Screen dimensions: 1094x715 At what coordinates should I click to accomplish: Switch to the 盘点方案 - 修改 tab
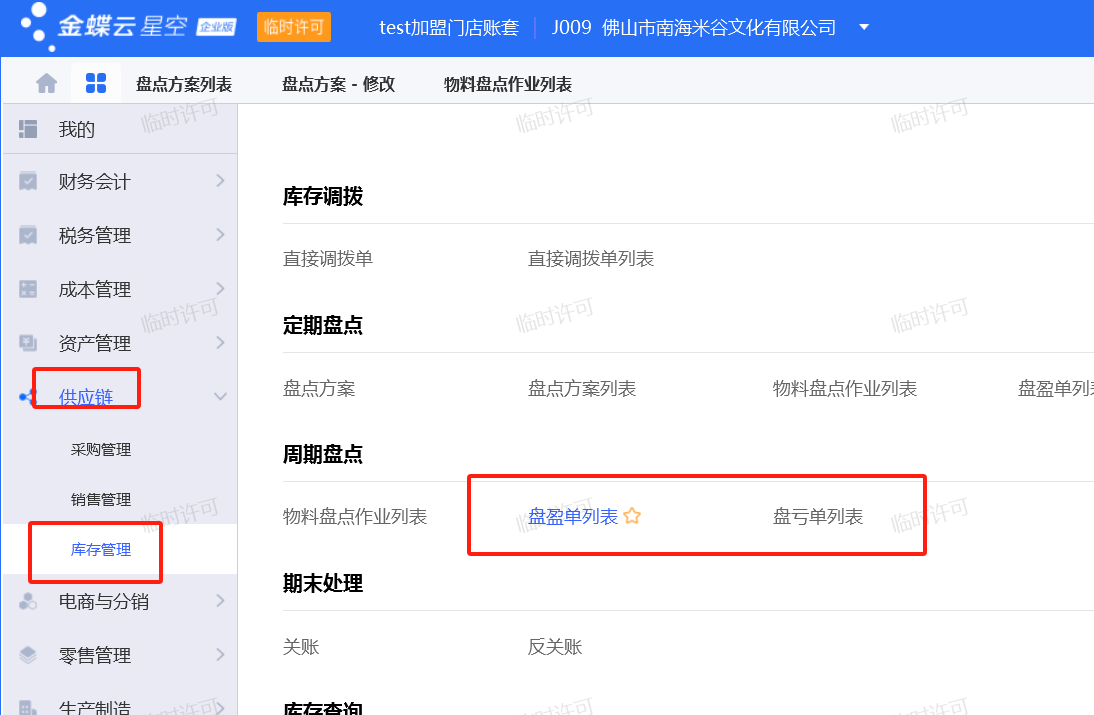[338, 85]
